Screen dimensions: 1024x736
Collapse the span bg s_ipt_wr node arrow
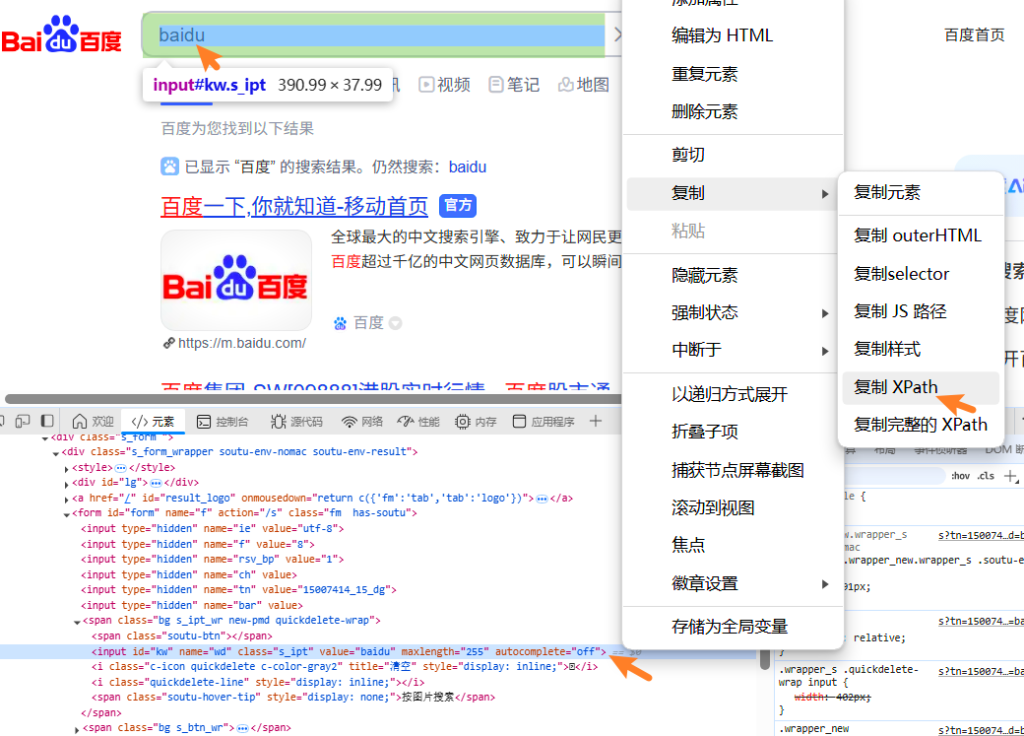click(77, 622)
